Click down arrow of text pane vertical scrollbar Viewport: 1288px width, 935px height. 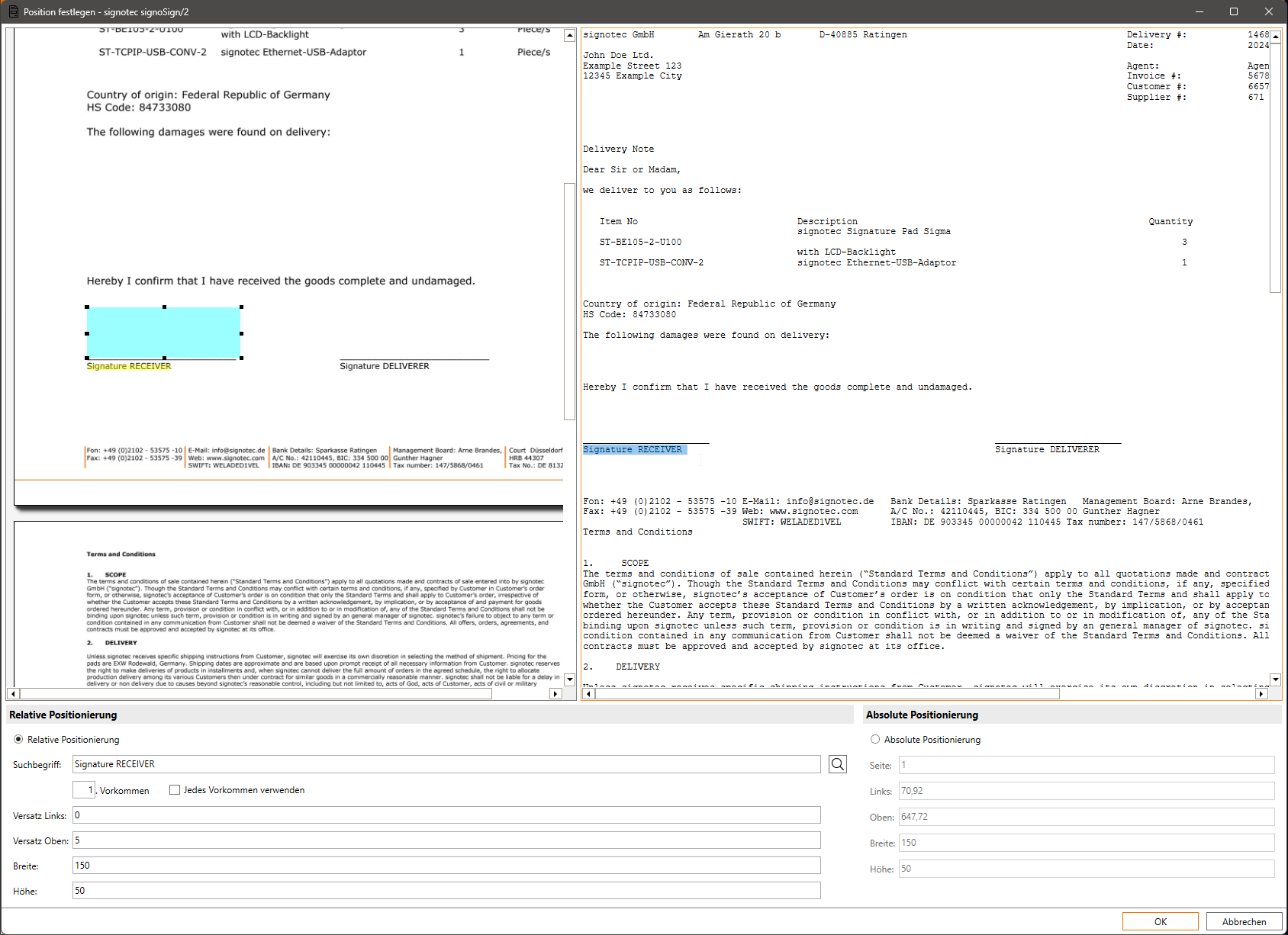click(x=1275, y=679)
